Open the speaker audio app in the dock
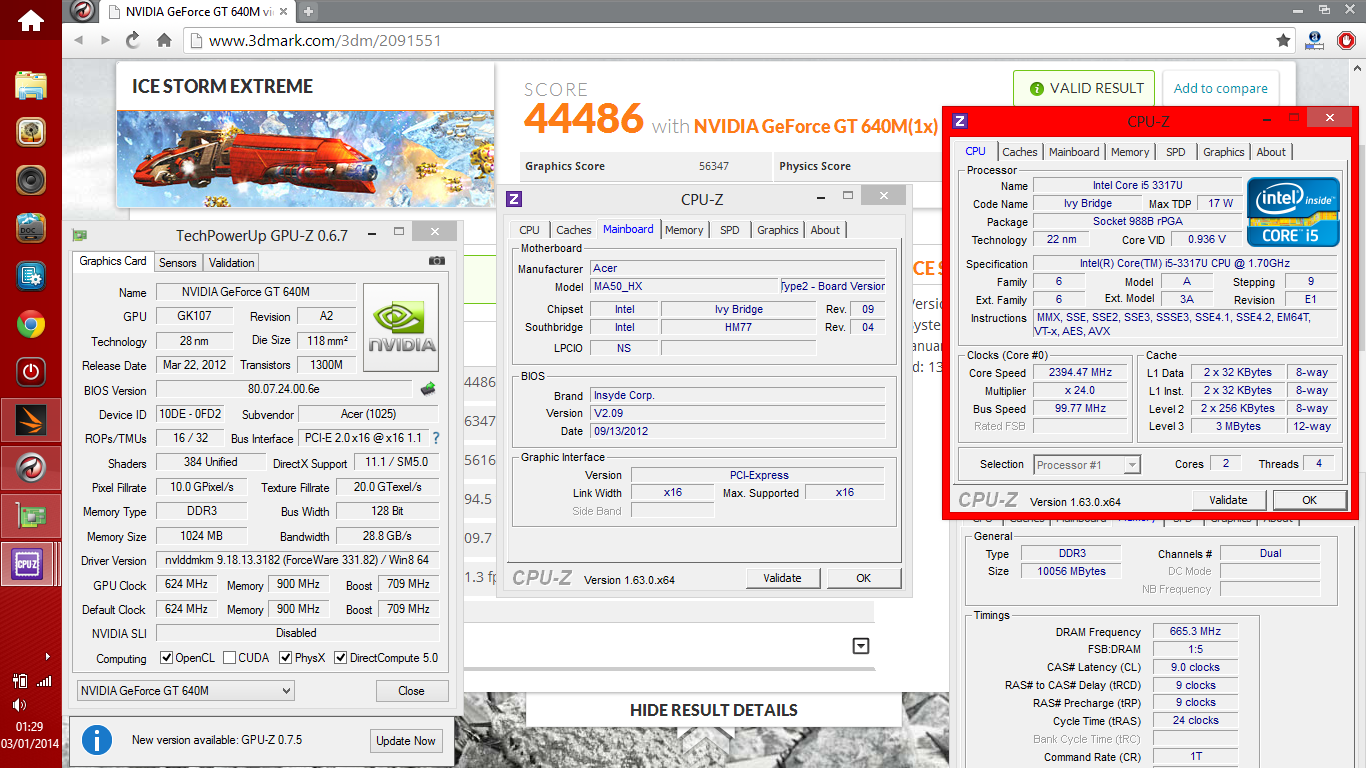 pos(31,180)
